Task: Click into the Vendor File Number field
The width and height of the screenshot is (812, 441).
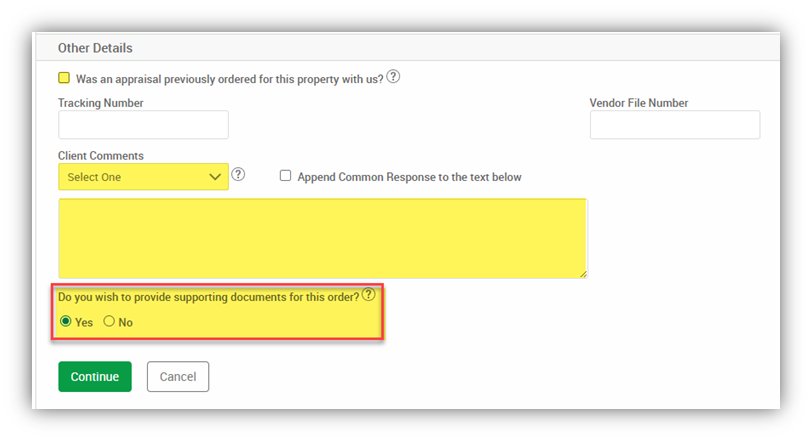Action: pyautogui.click(x=675, y=125)
